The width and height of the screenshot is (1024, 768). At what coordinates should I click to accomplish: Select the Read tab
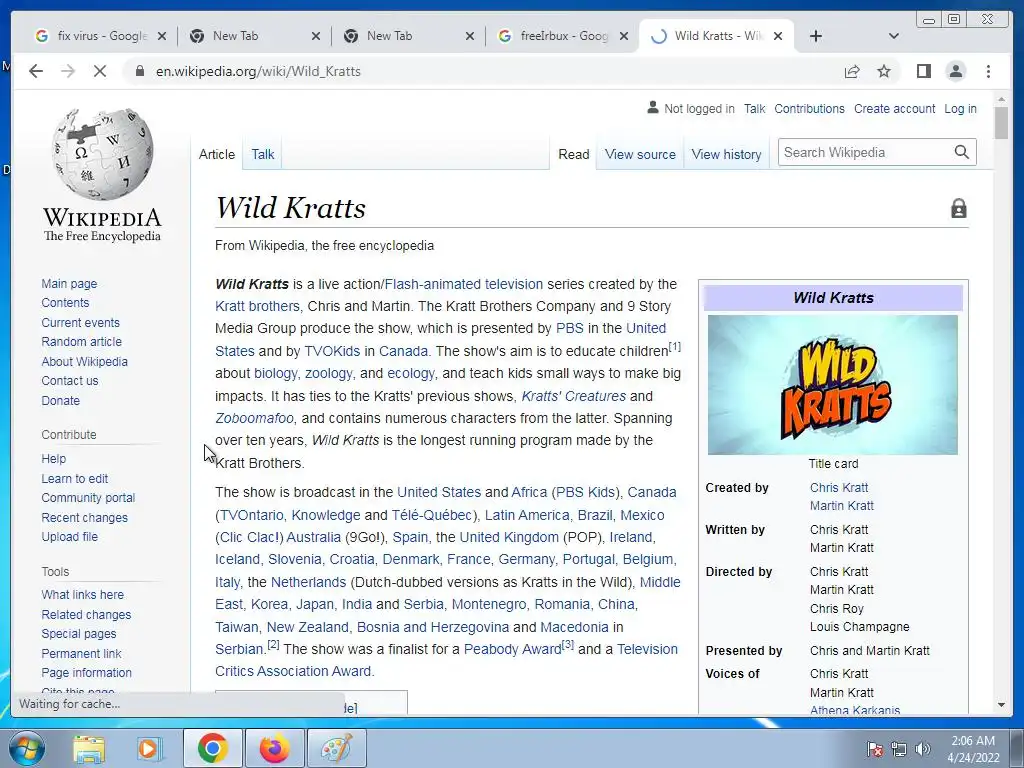(x=573, y=154)
